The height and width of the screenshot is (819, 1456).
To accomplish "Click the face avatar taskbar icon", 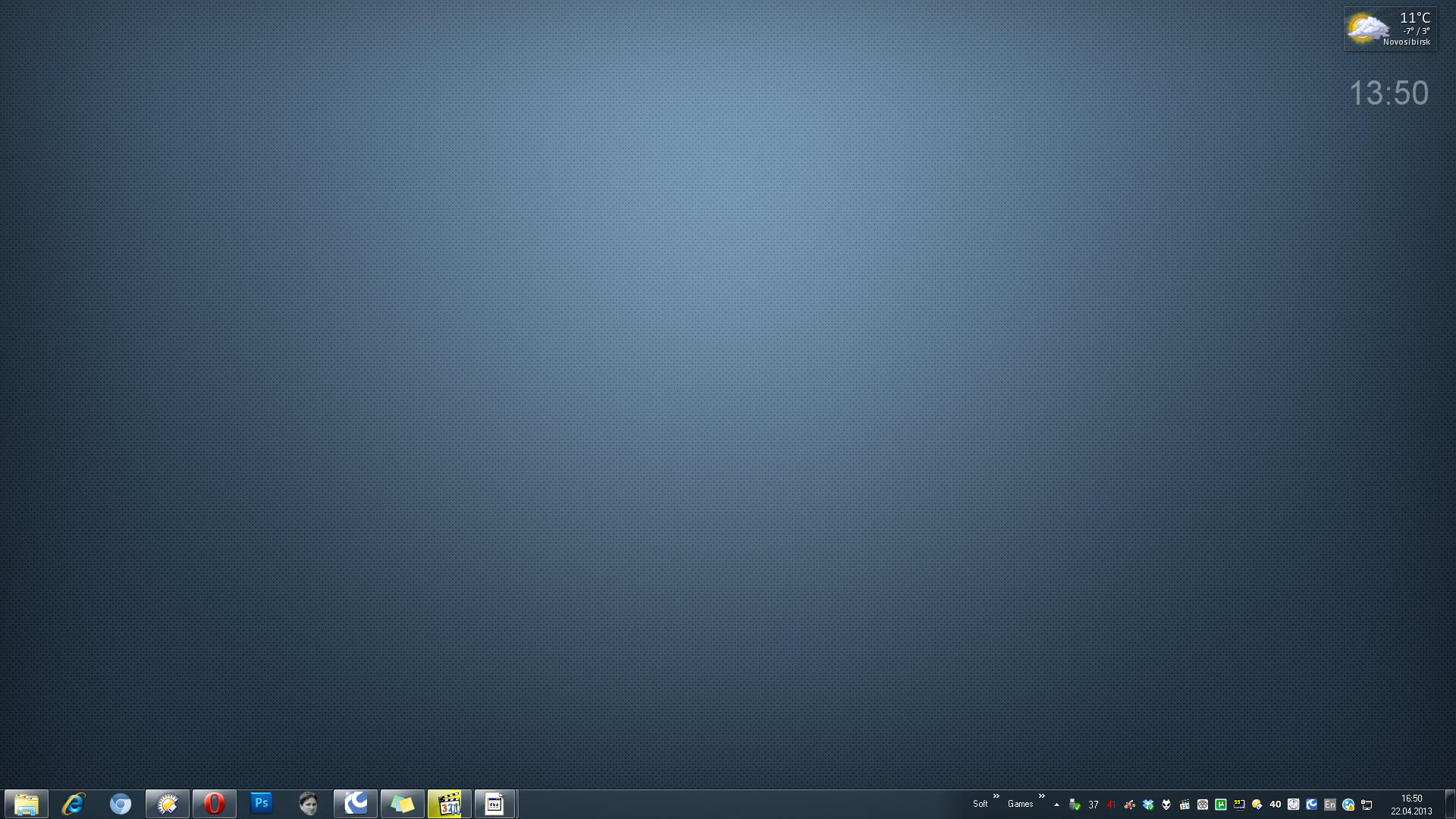I will (x=309, y=804).
